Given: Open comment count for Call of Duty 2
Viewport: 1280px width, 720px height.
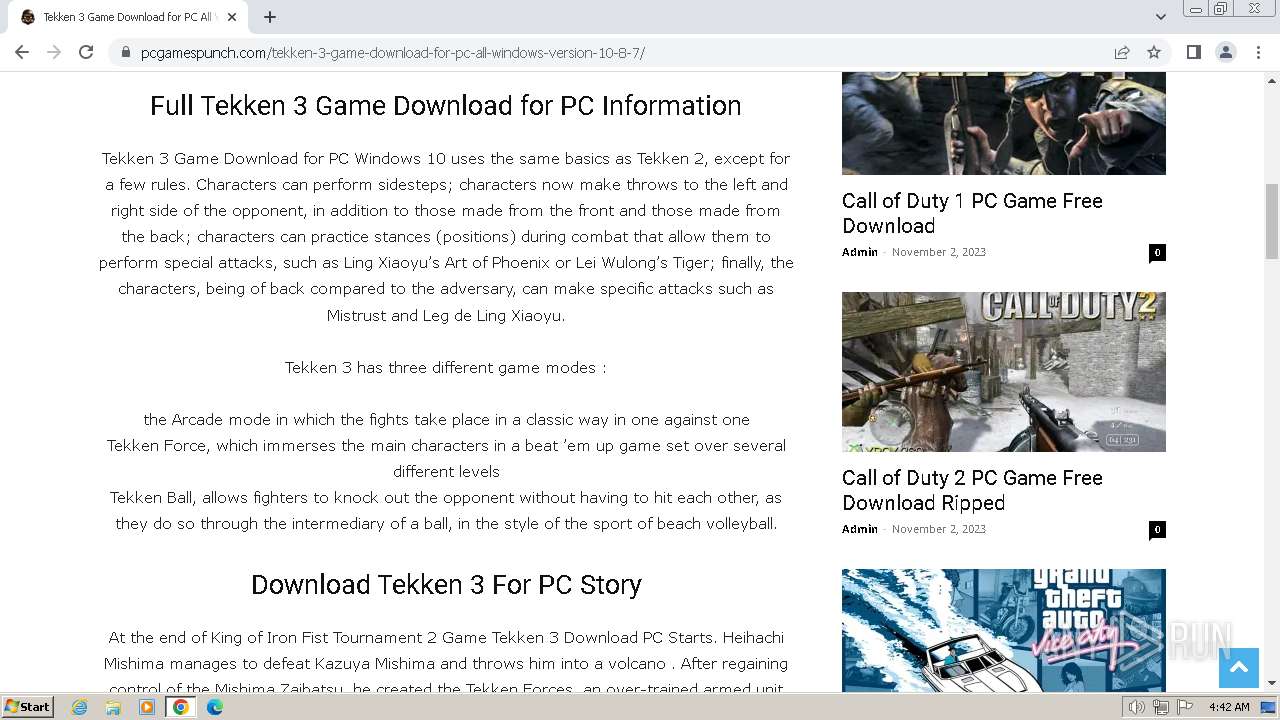Looking at the screenshot, I should click(x=1157, y=529).
